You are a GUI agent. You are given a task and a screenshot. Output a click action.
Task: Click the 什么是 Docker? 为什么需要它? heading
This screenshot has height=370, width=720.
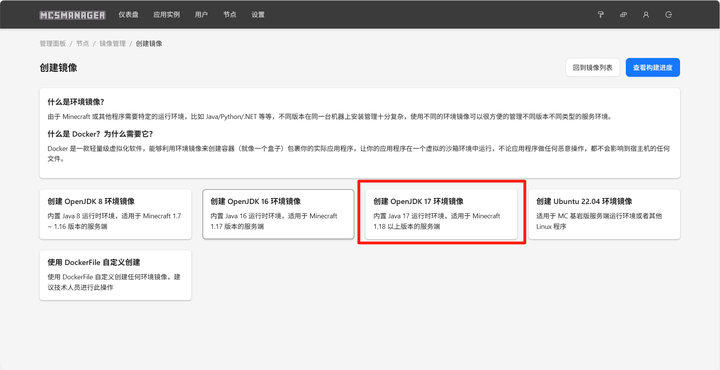(x=100, y=134)
